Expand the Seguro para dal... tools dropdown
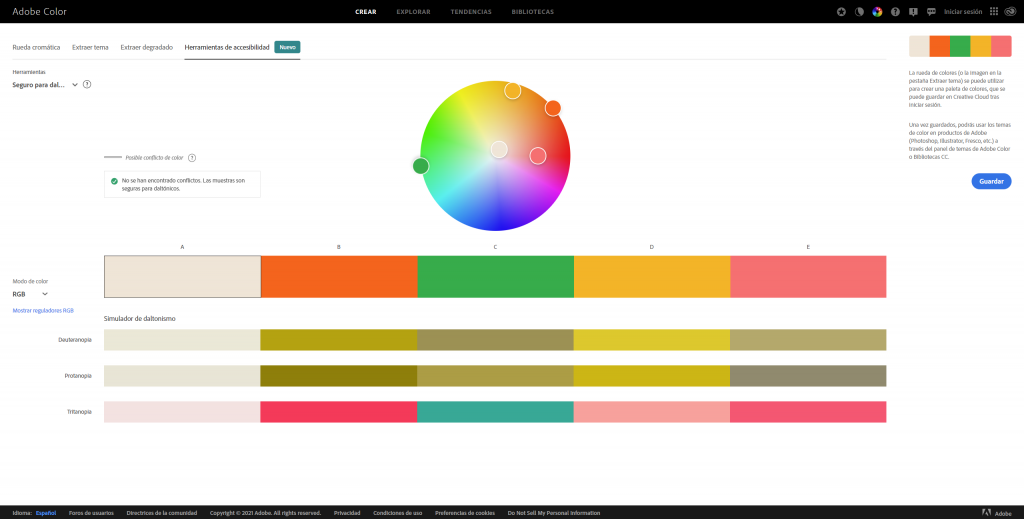 (x=45, y=85)
